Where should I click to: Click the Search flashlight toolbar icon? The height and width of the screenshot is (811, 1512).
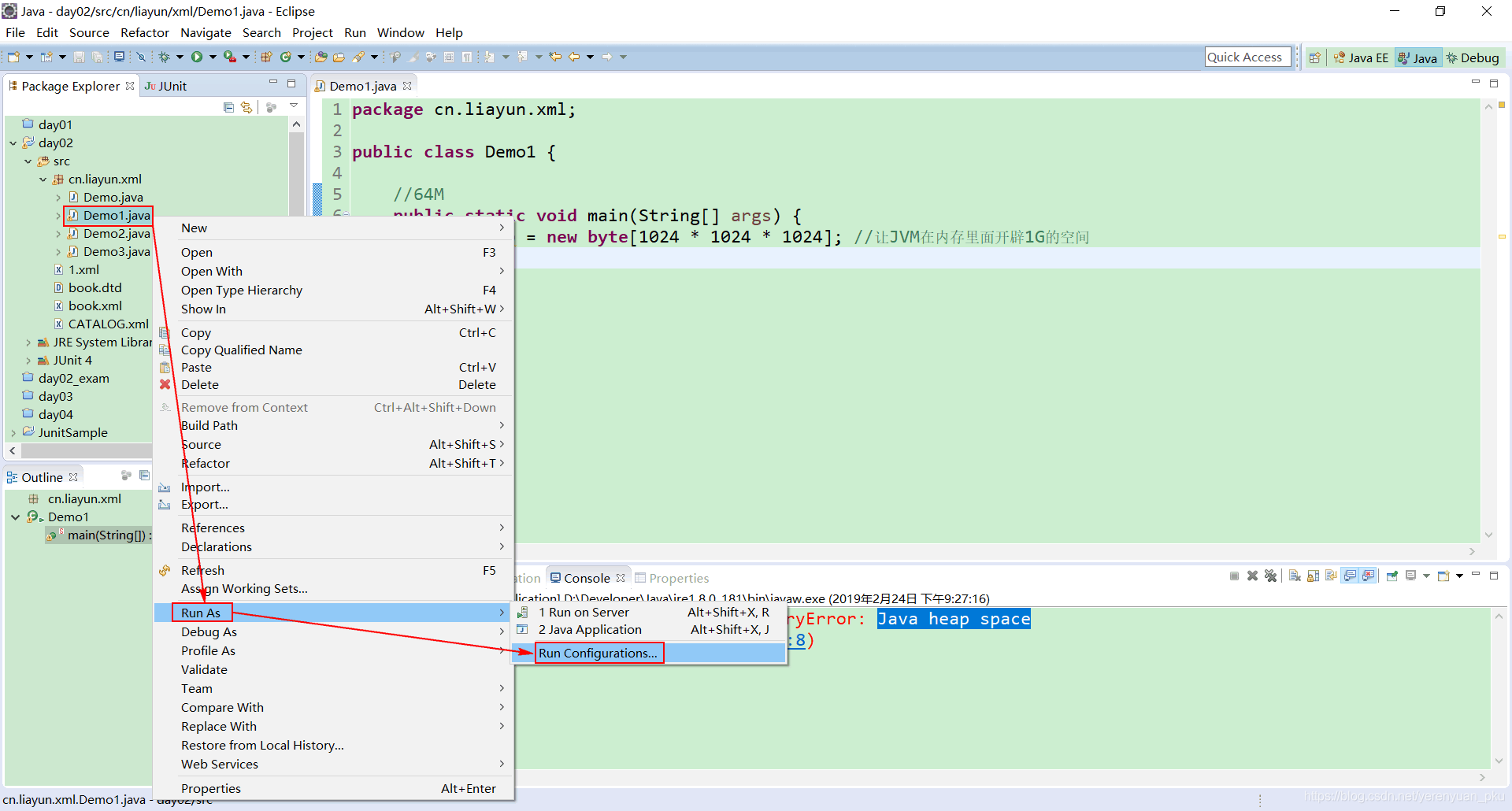pos(358,57)
